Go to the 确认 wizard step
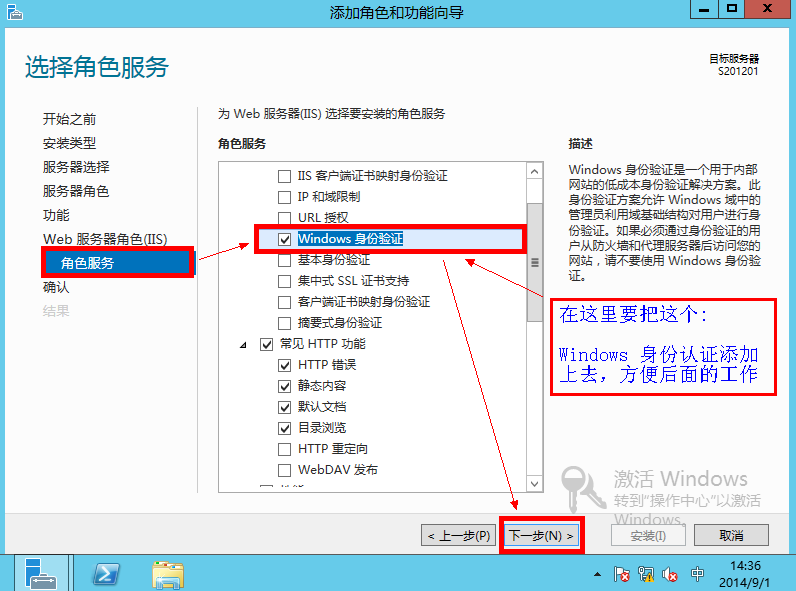796x591 pixels. tap(56, 287)
